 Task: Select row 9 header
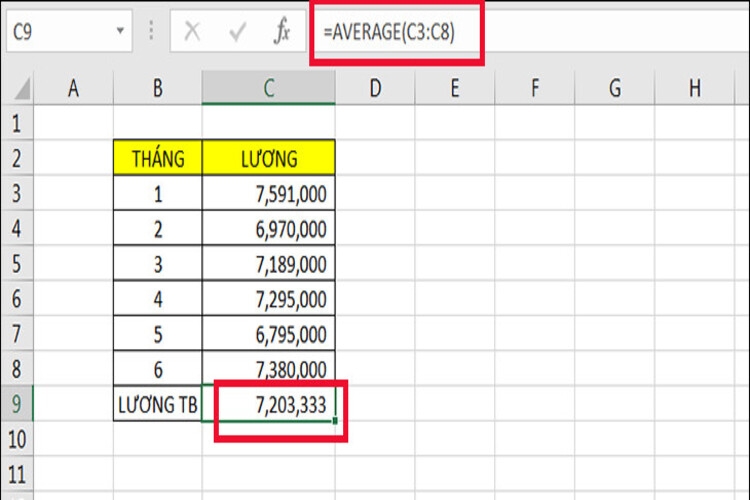(17, 404)
